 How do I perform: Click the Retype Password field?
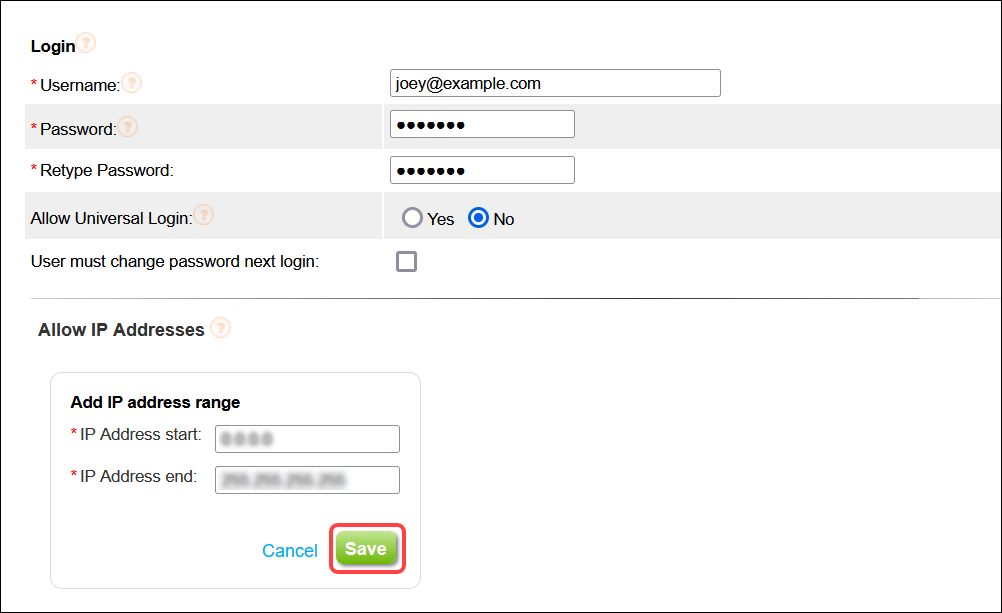click(x=482, y=169)
